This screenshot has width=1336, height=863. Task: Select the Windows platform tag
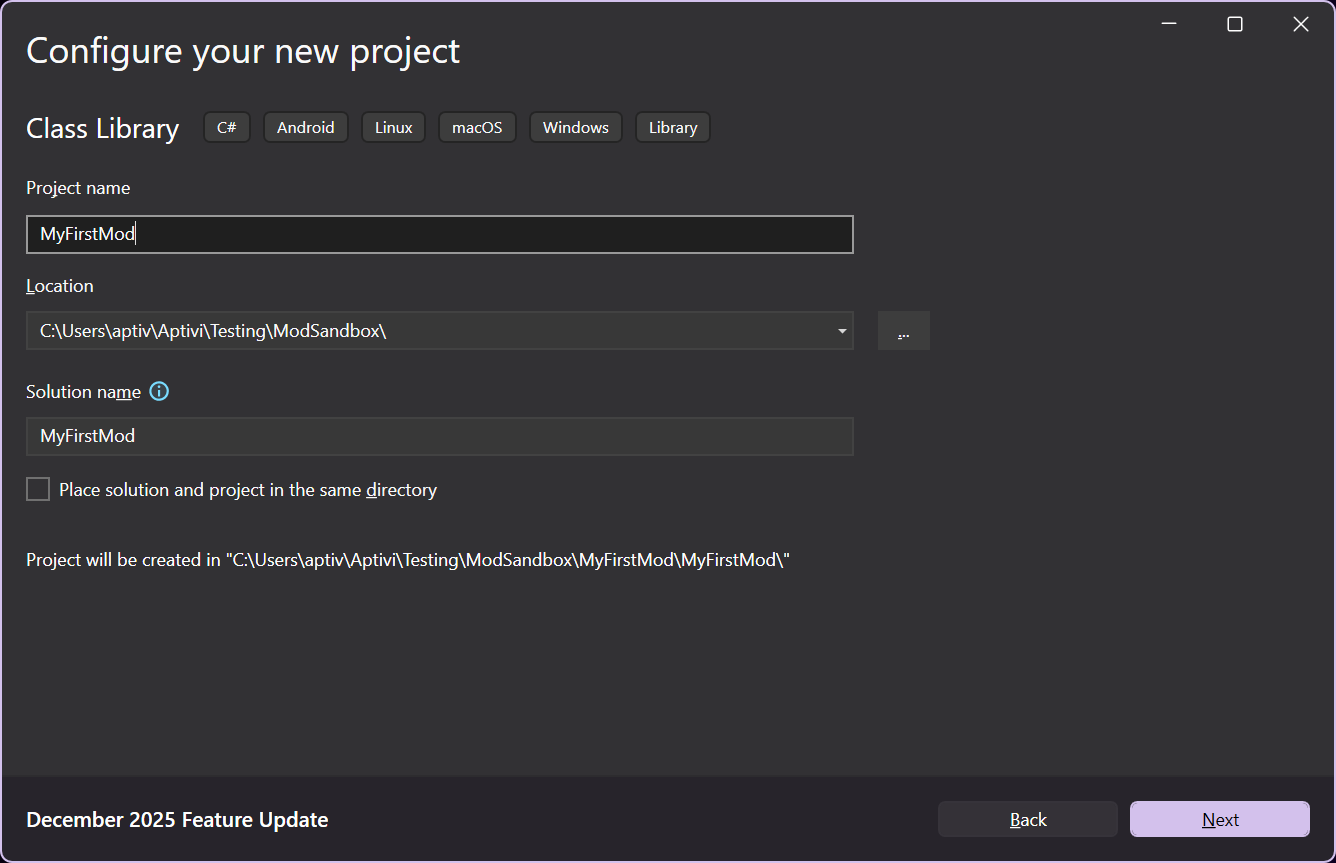(575, 128)
